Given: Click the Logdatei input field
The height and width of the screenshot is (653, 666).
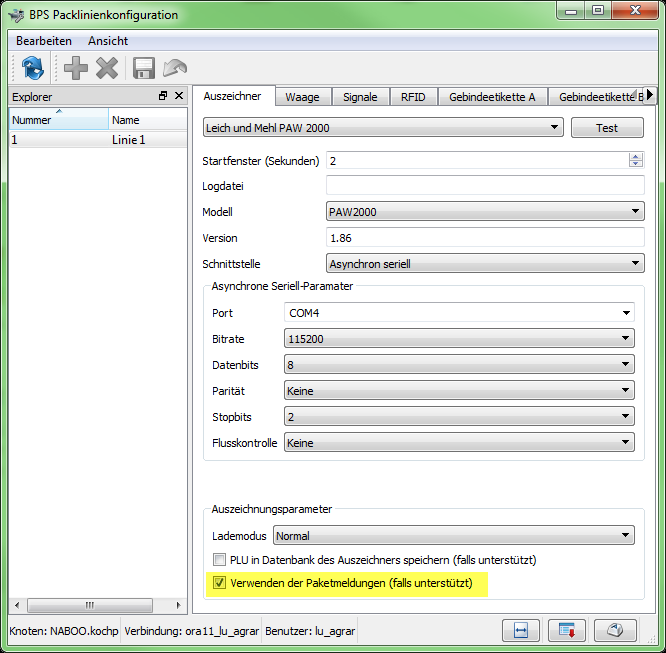Looking at the screenshot, I should point(485,185).
